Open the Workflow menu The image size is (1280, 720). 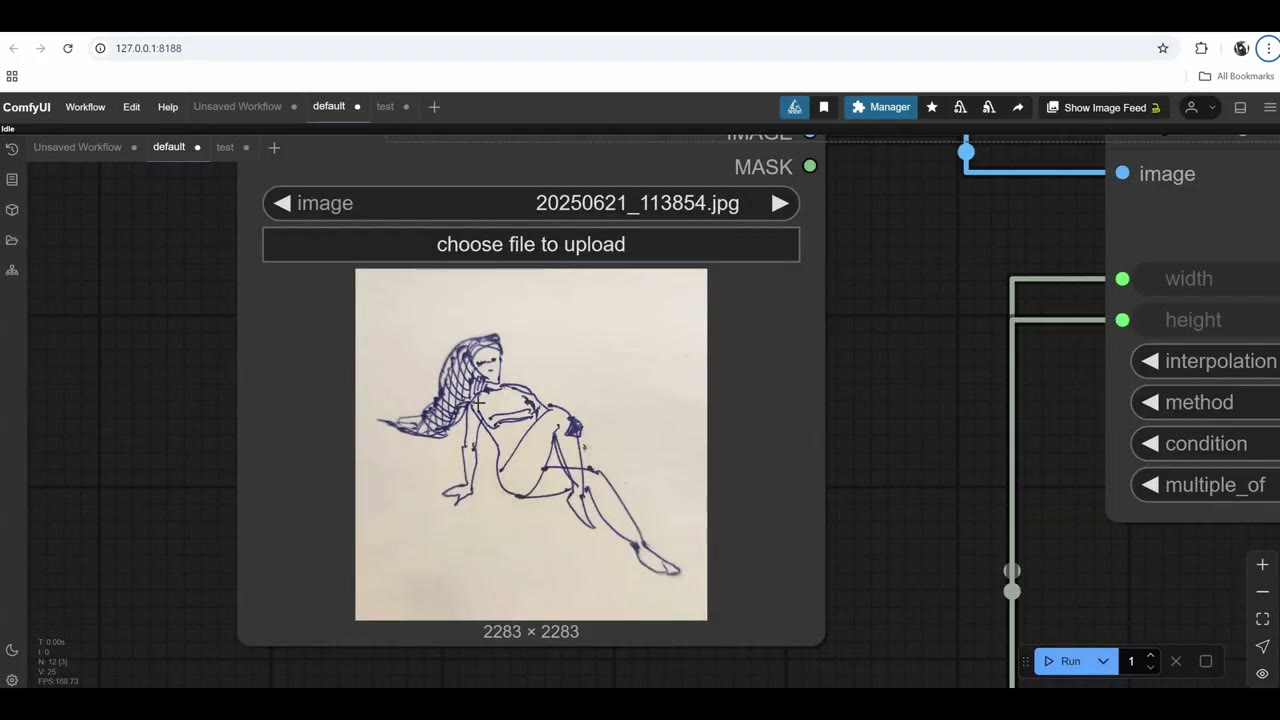85,107
